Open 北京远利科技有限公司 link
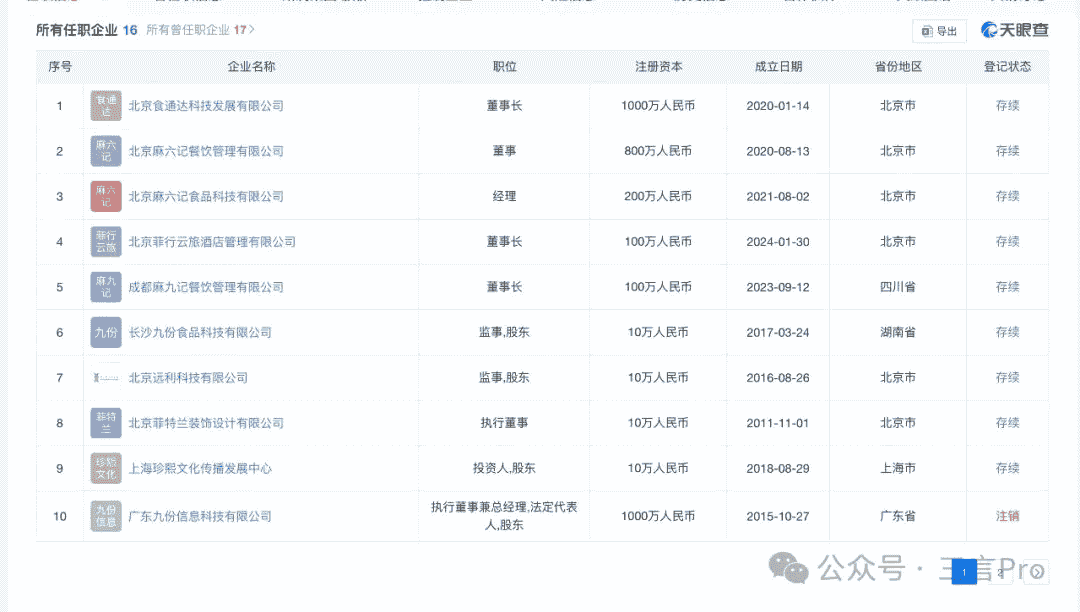Screen dimensions: 1080x612 (188, 378)
